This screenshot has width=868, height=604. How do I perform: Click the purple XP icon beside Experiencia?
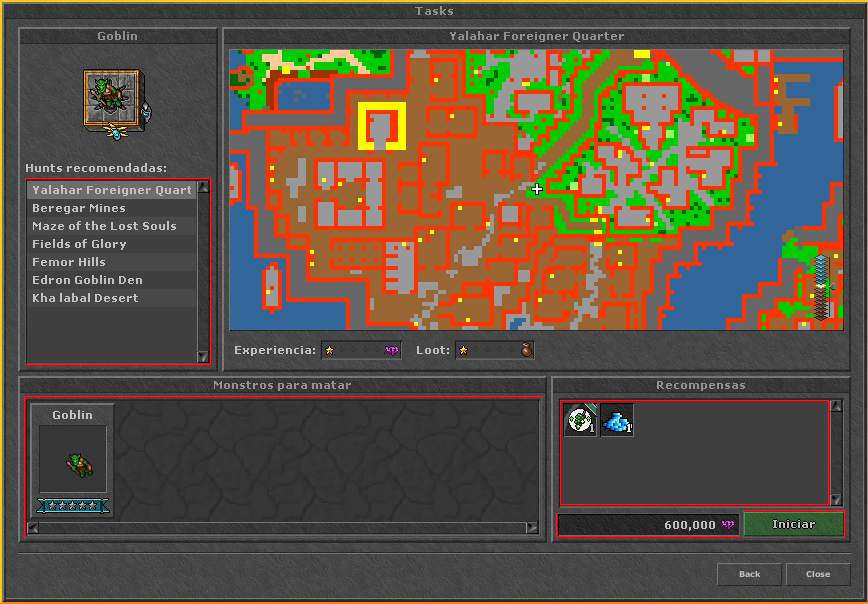pos(391,350)
